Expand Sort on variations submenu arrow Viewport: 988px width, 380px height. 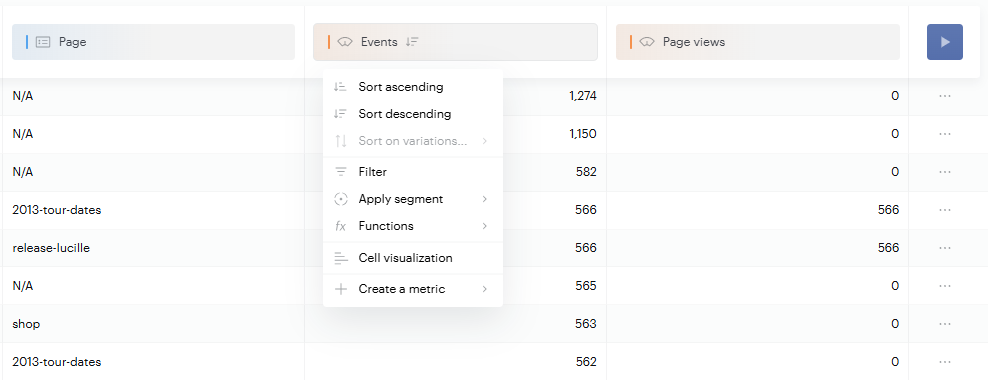click(x=485, y=141)
